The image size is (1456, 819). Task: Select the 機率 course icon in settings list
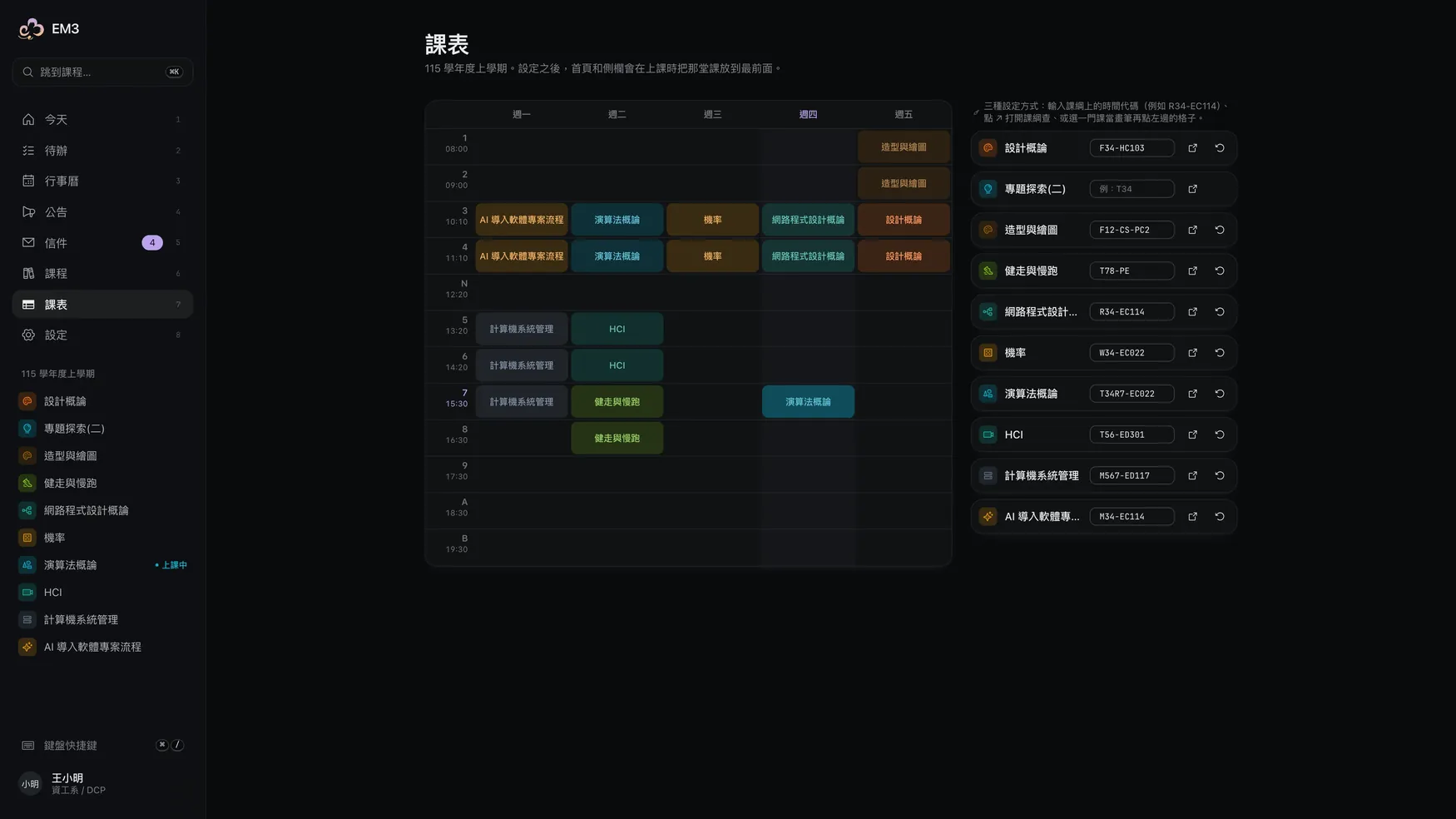pyautogui.click(x=988, y=353)
